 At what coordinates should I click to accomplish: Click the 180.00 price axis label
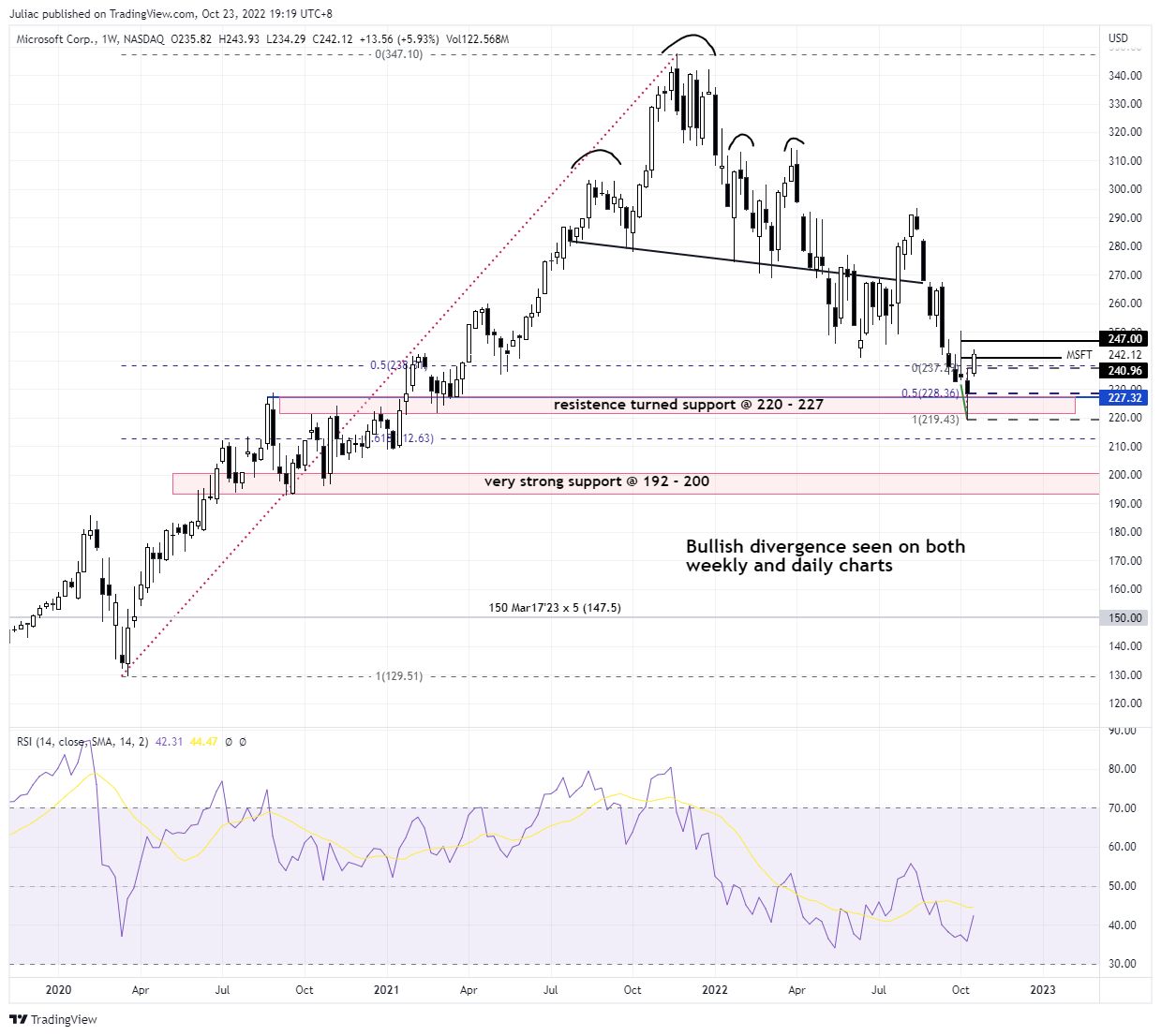1124,532
